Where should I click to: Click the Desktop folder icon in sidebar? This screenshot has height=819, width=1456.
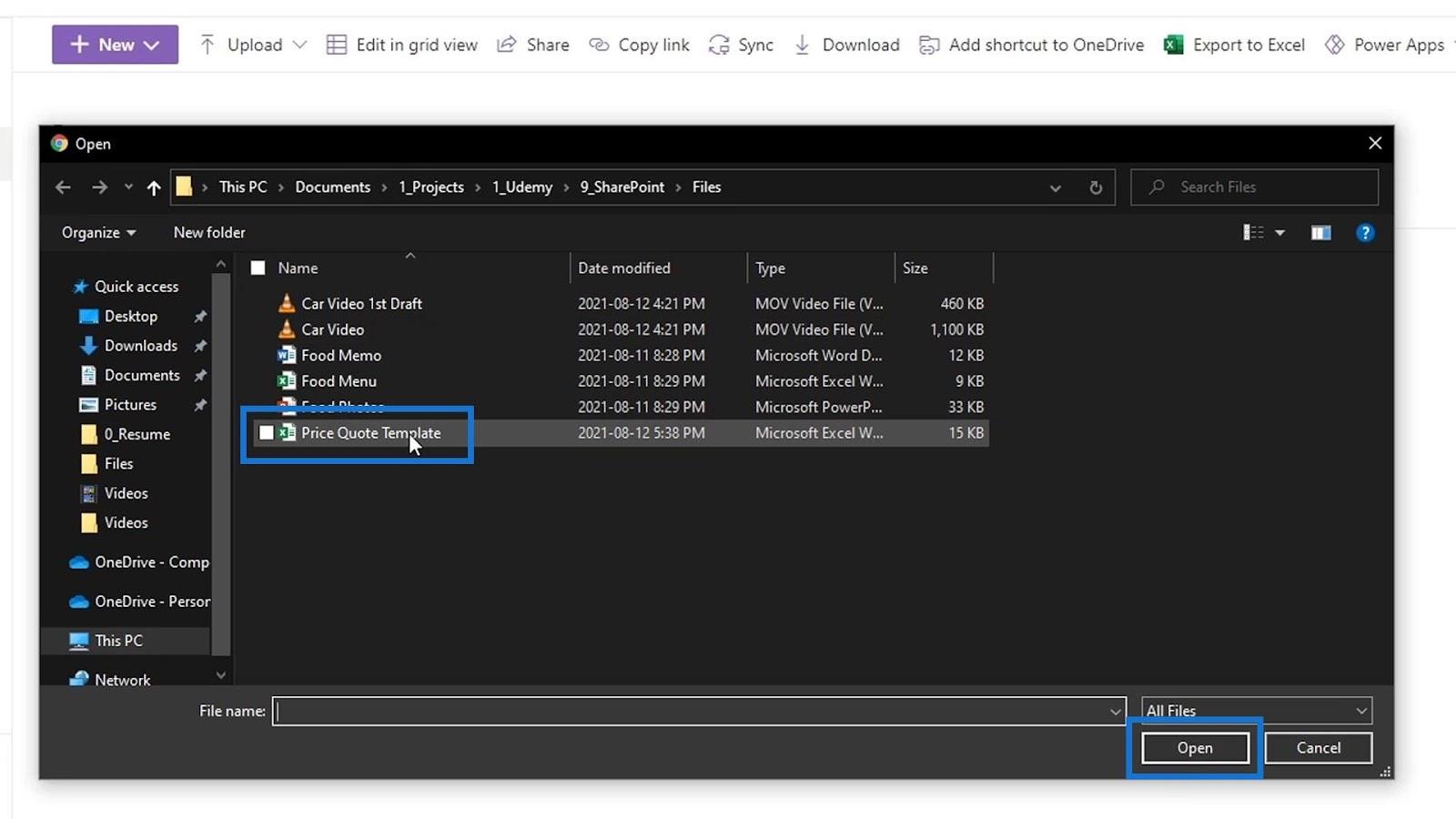(x=88, y=317)
